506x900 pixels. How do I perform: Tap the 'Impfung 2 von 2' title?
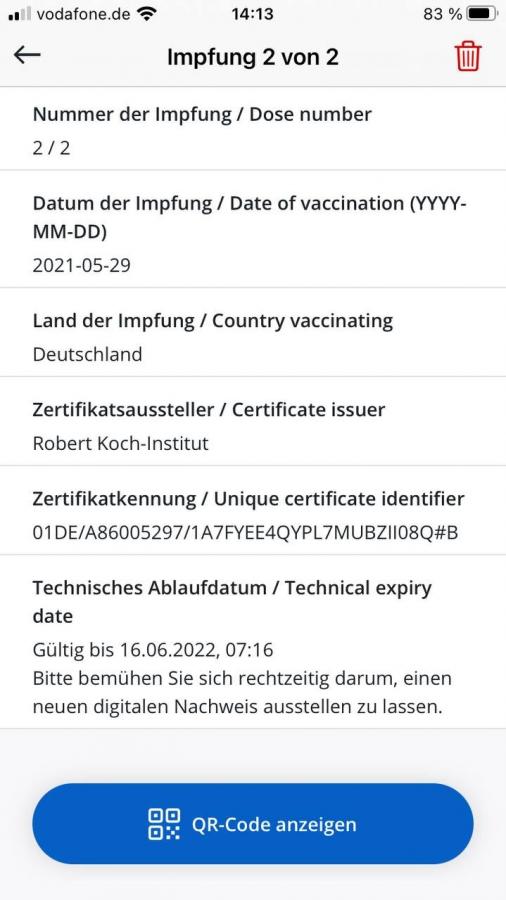[x=252, y=57]
